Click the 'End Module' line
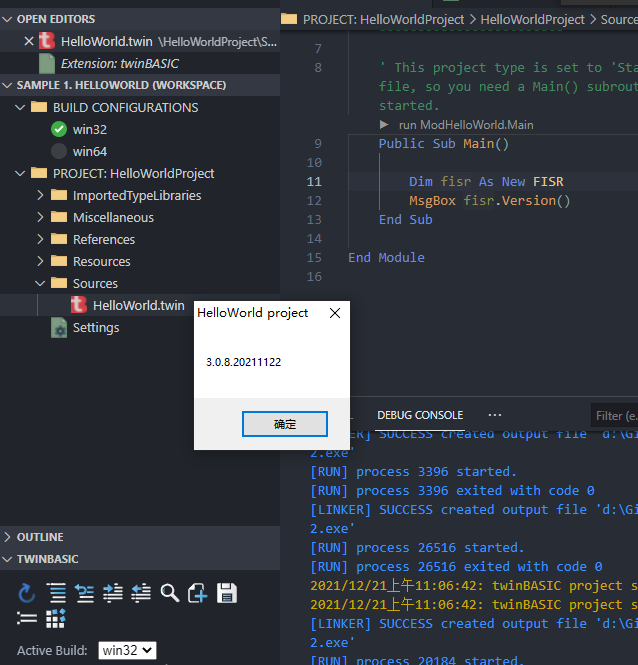The width and height of the screenshot is (638, 665). (x=386, y=257)
